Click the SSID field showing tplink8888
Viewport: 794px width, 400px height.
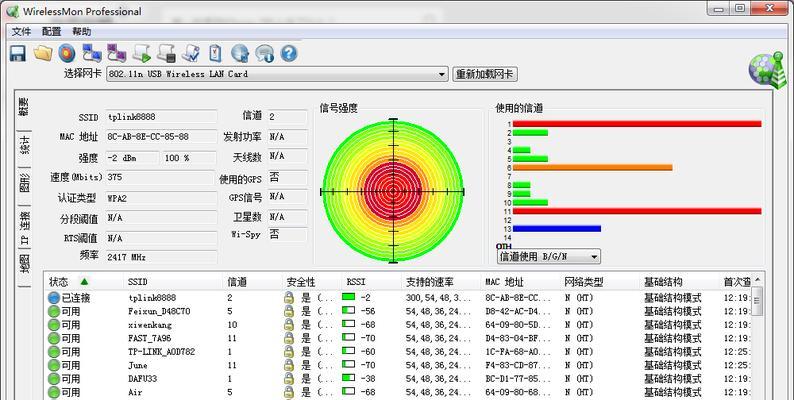point(162,116)
